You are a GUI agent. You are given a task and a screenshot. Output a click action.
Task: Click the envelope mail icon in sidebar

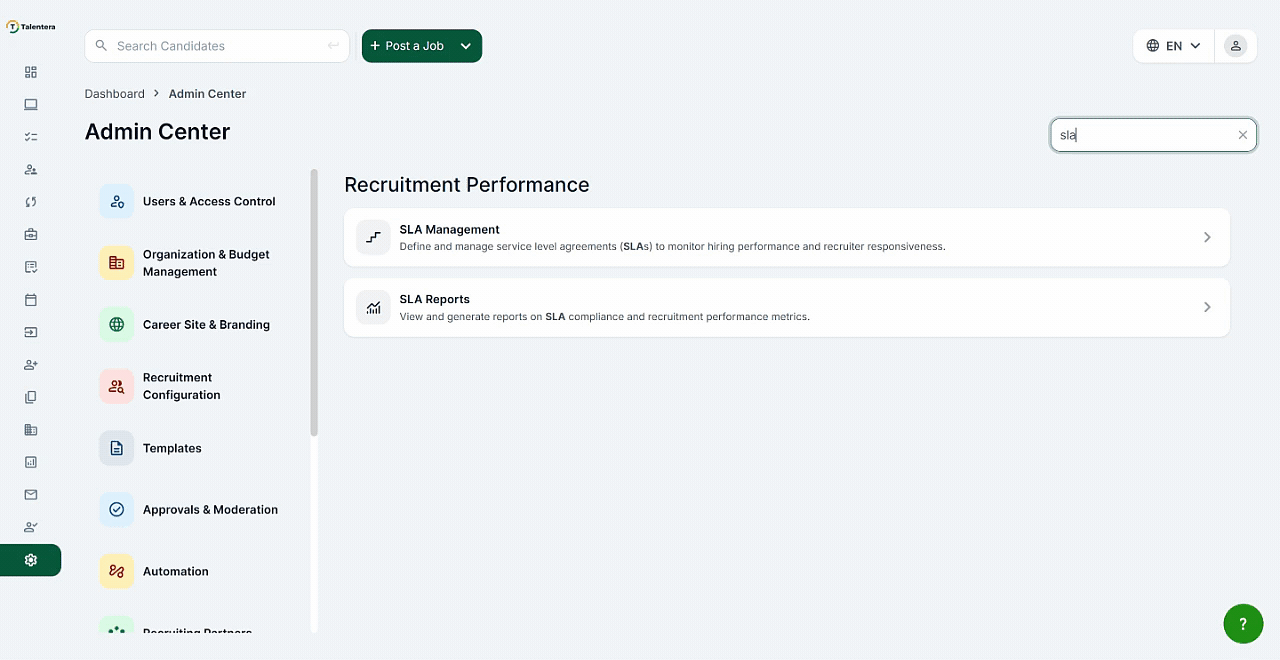pos(31,494)
